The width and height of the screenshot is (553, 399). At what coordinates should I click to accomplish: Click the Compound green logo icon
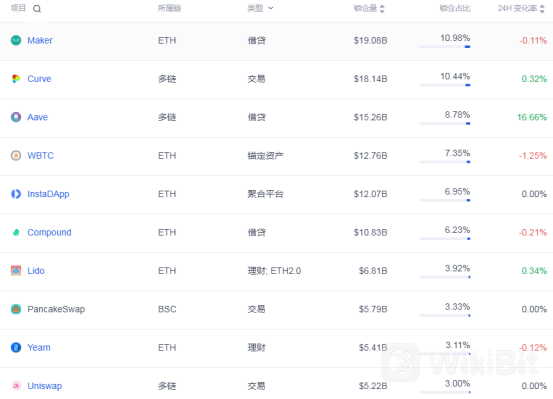[16, 232]
